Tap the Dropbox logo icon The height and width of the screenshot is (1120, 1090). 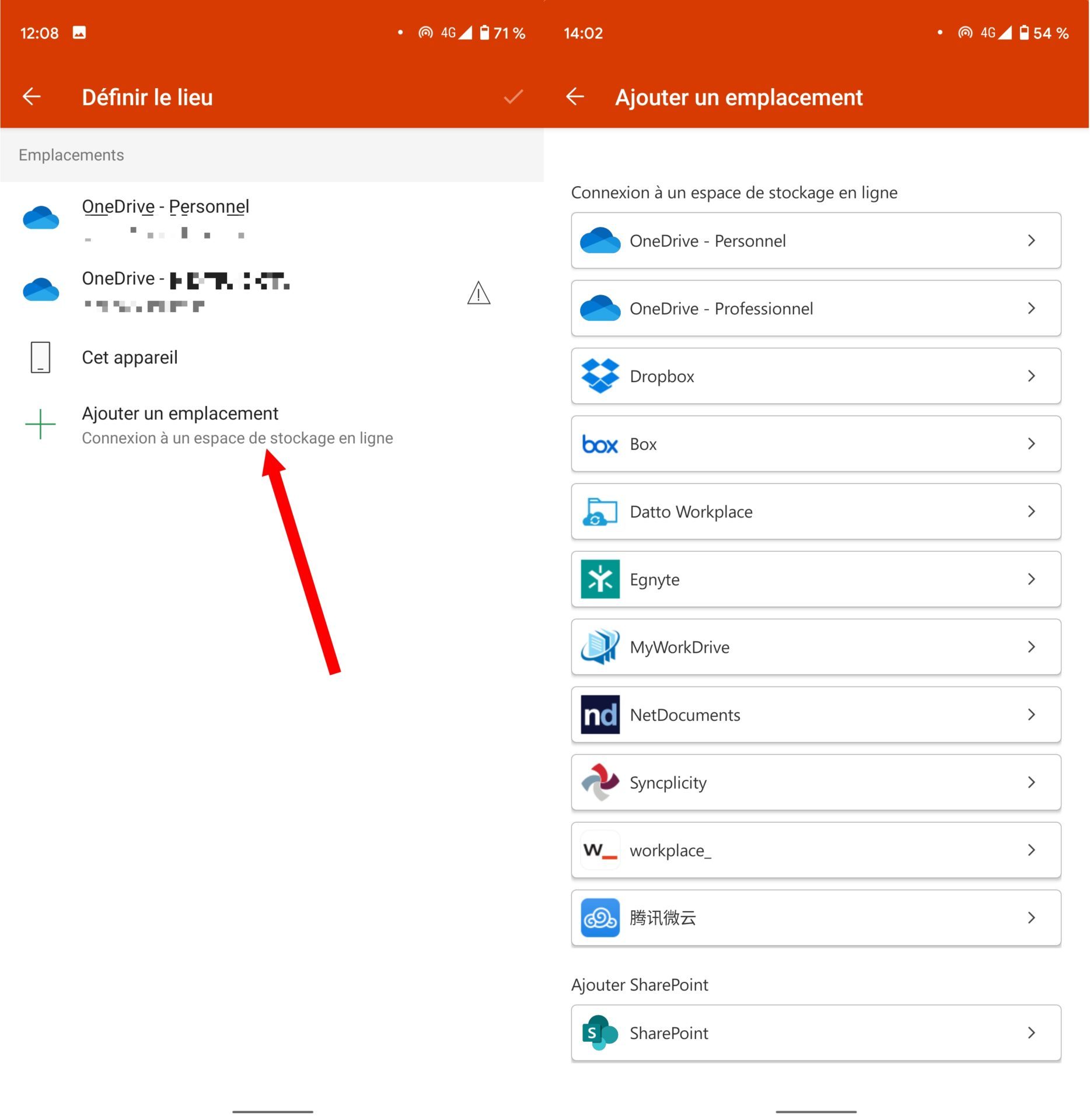(x=600, y=376)
